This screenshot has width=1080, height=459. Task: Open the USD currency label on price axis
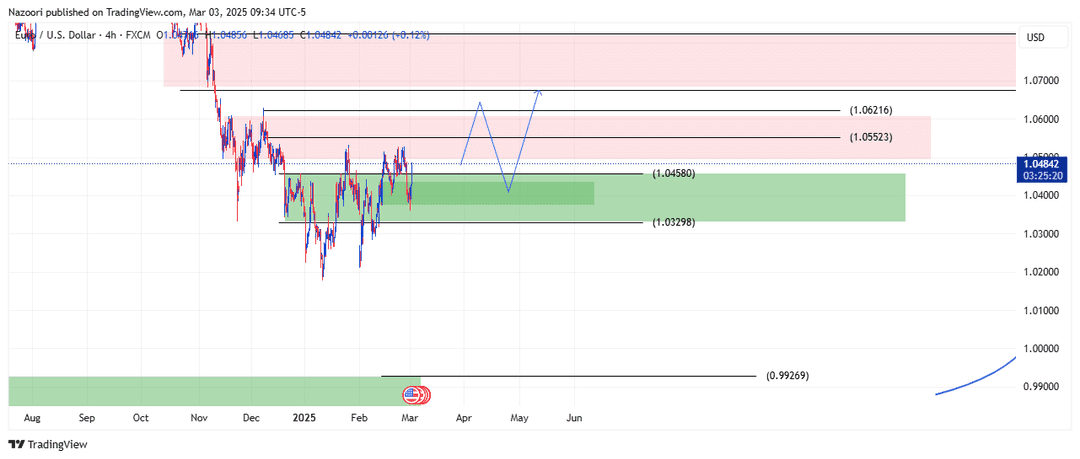click(1035, 38)
